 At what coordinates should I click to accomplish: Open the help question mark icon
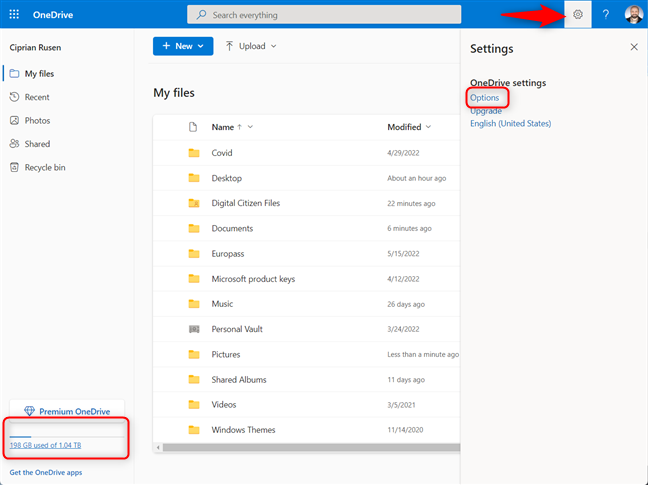tap(605, 14)
